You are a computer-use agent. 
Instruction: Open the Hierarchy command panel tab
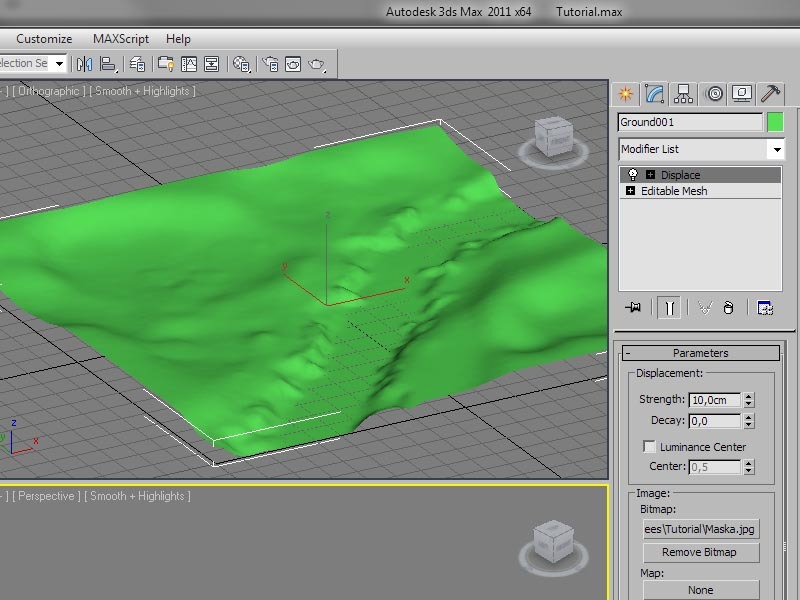(x=684, y=94)
